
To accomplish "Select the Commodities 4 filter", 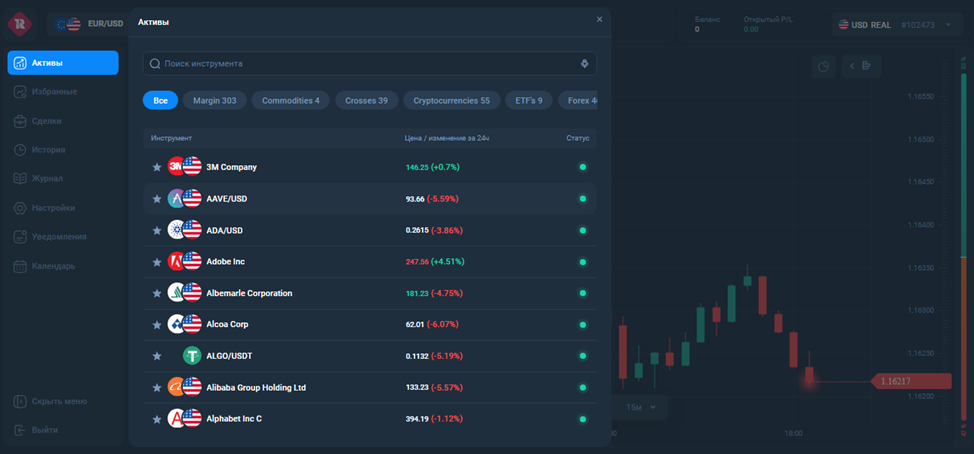I will tap(291, 100).
